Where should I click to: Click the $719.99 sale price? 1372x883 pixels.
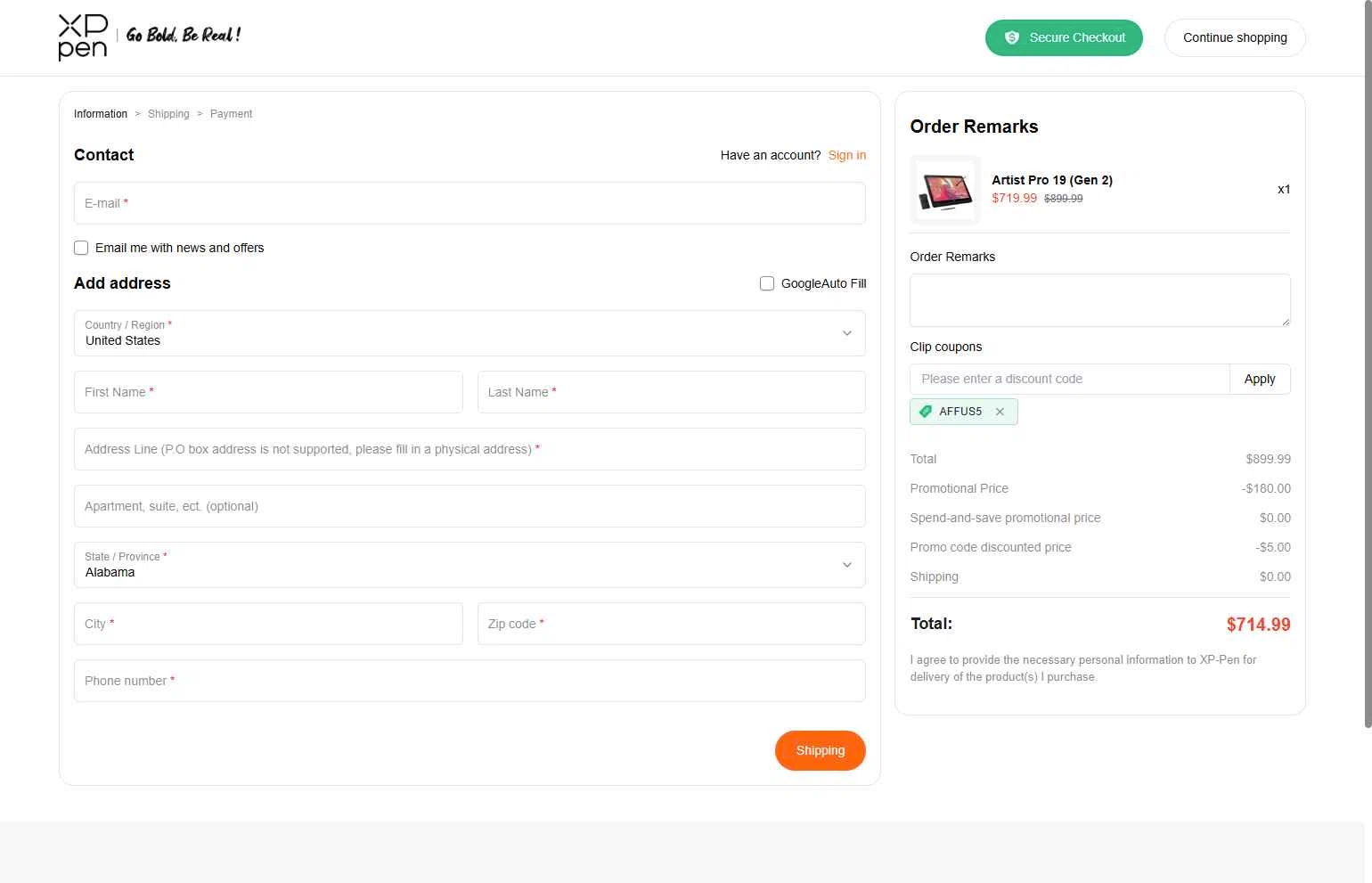pyautogui.click(x=1015, y=198)
